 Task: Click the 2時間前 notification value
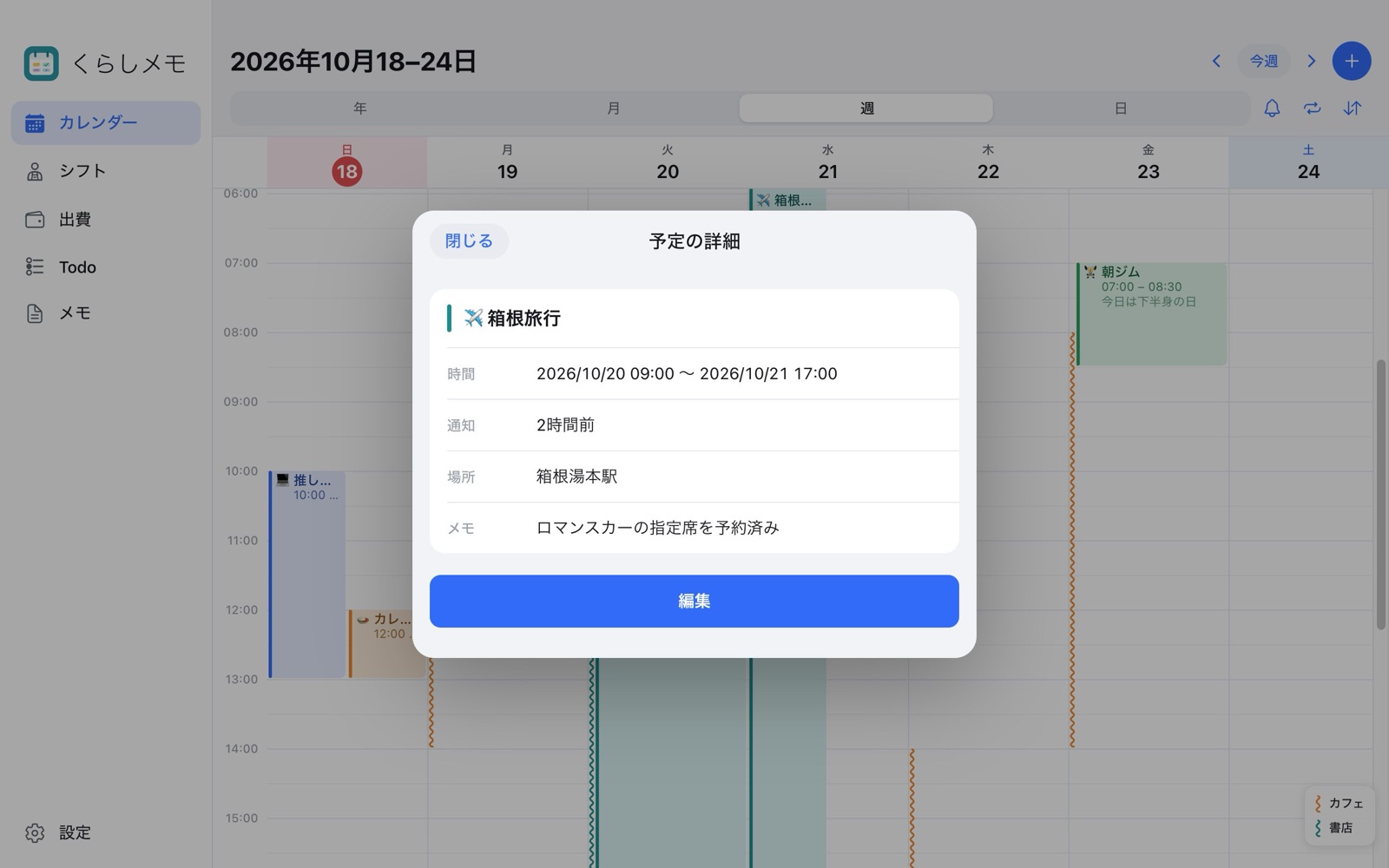click(565, 425)
